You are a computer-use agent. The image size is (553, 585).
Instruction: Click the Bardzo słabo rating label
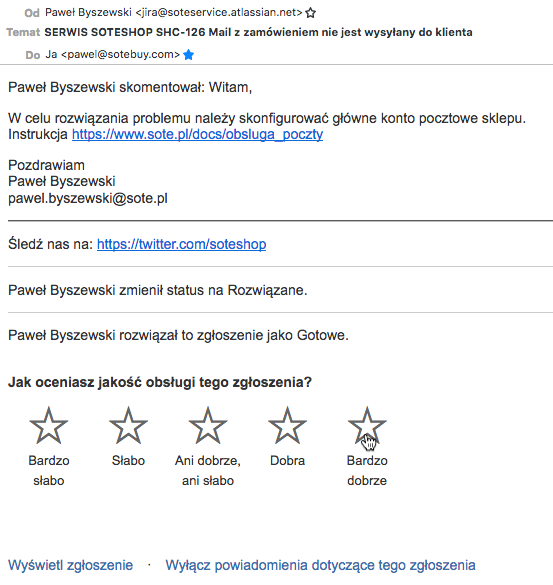pyautogui.click(x=49, y=470)
